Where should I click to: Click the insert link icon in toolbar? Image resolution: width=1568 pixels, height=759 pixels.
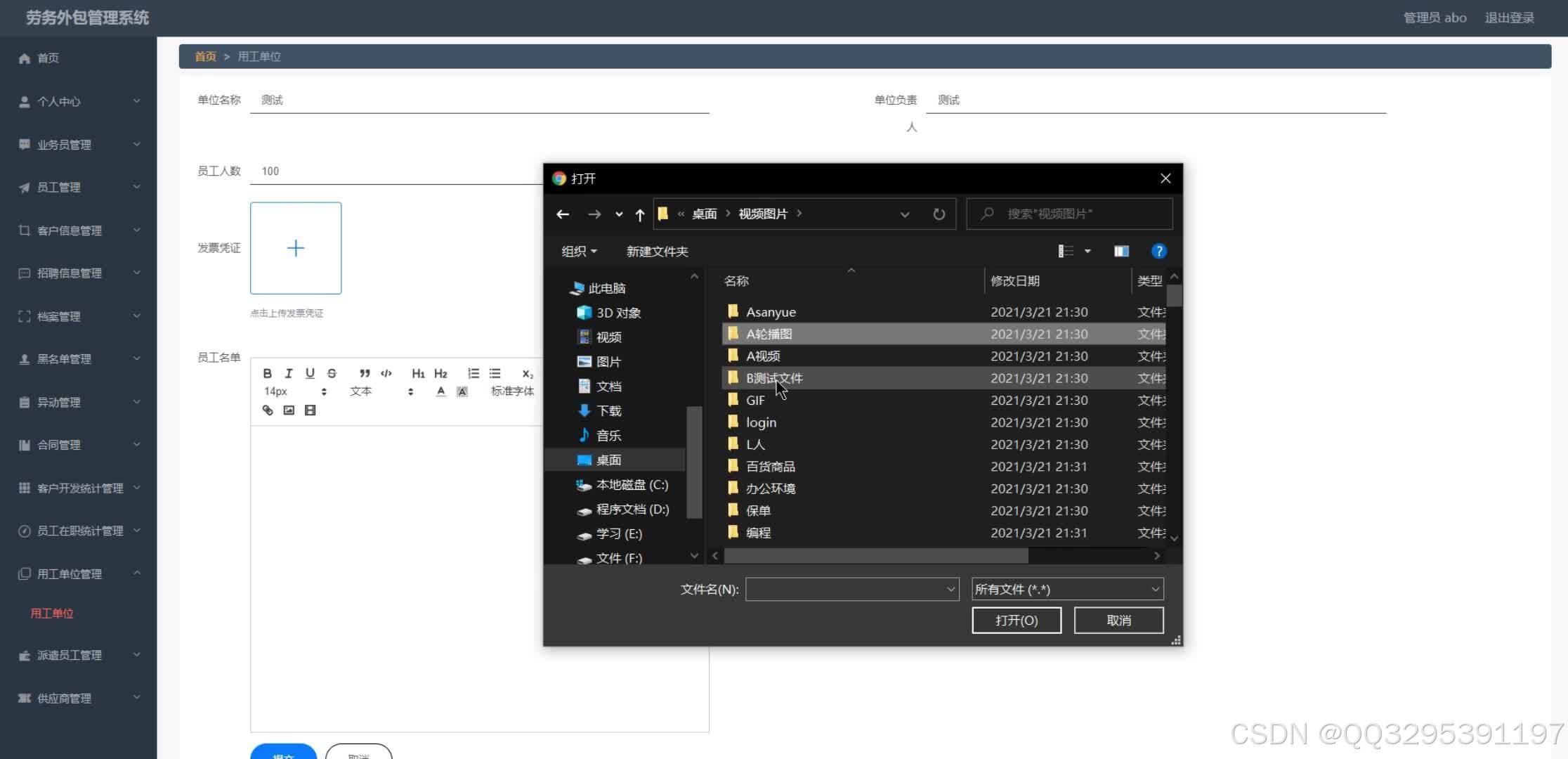(x=267, y=410)
